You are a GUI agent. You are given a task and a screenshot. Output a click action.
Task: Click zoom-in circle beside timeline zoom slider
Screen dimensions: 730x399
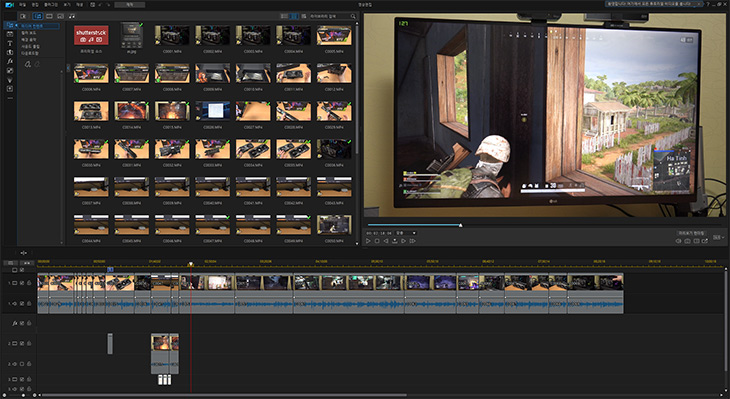(x=34, y=395)
